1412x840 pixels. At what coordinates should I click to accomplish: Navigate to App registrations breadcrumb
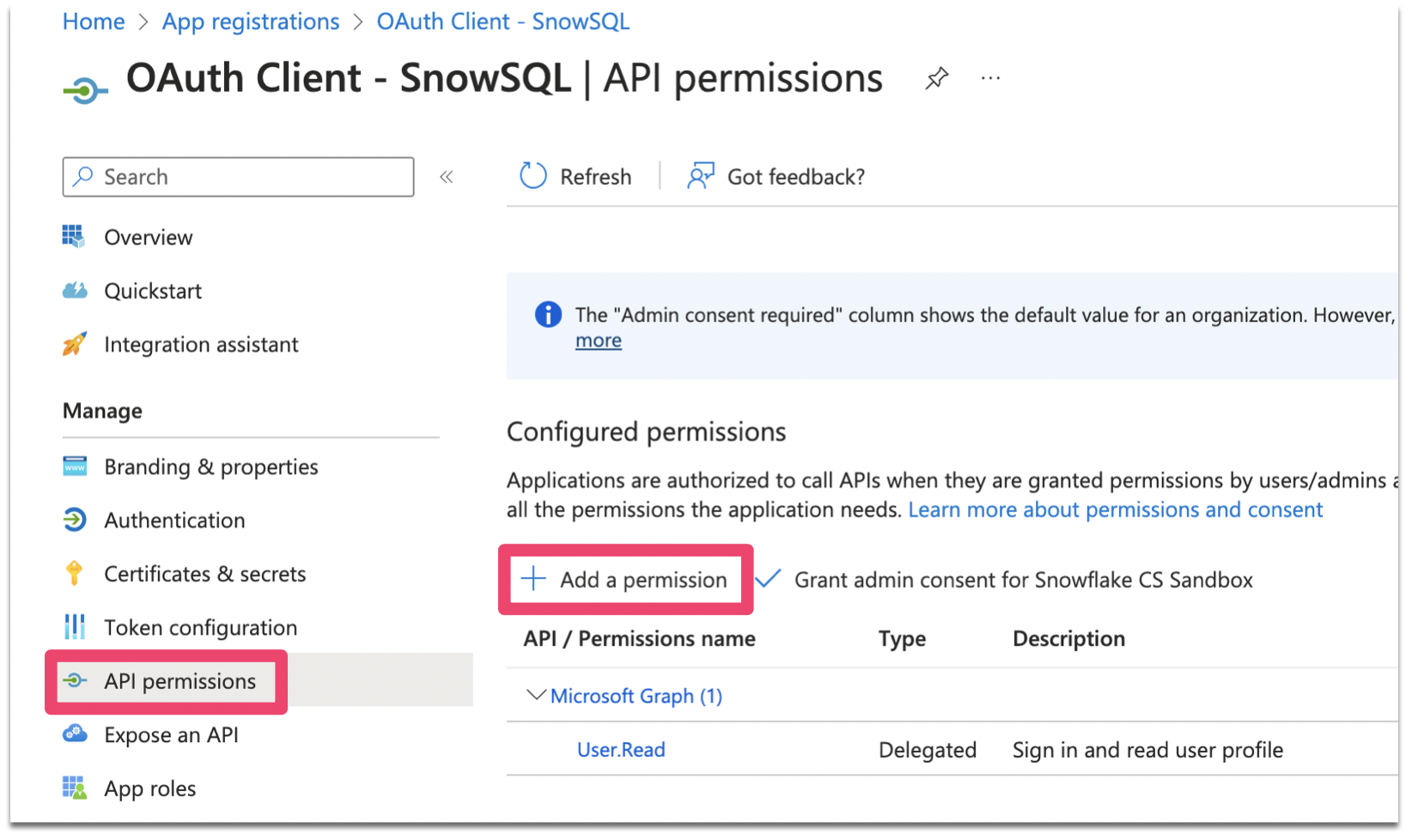point(250,21)
